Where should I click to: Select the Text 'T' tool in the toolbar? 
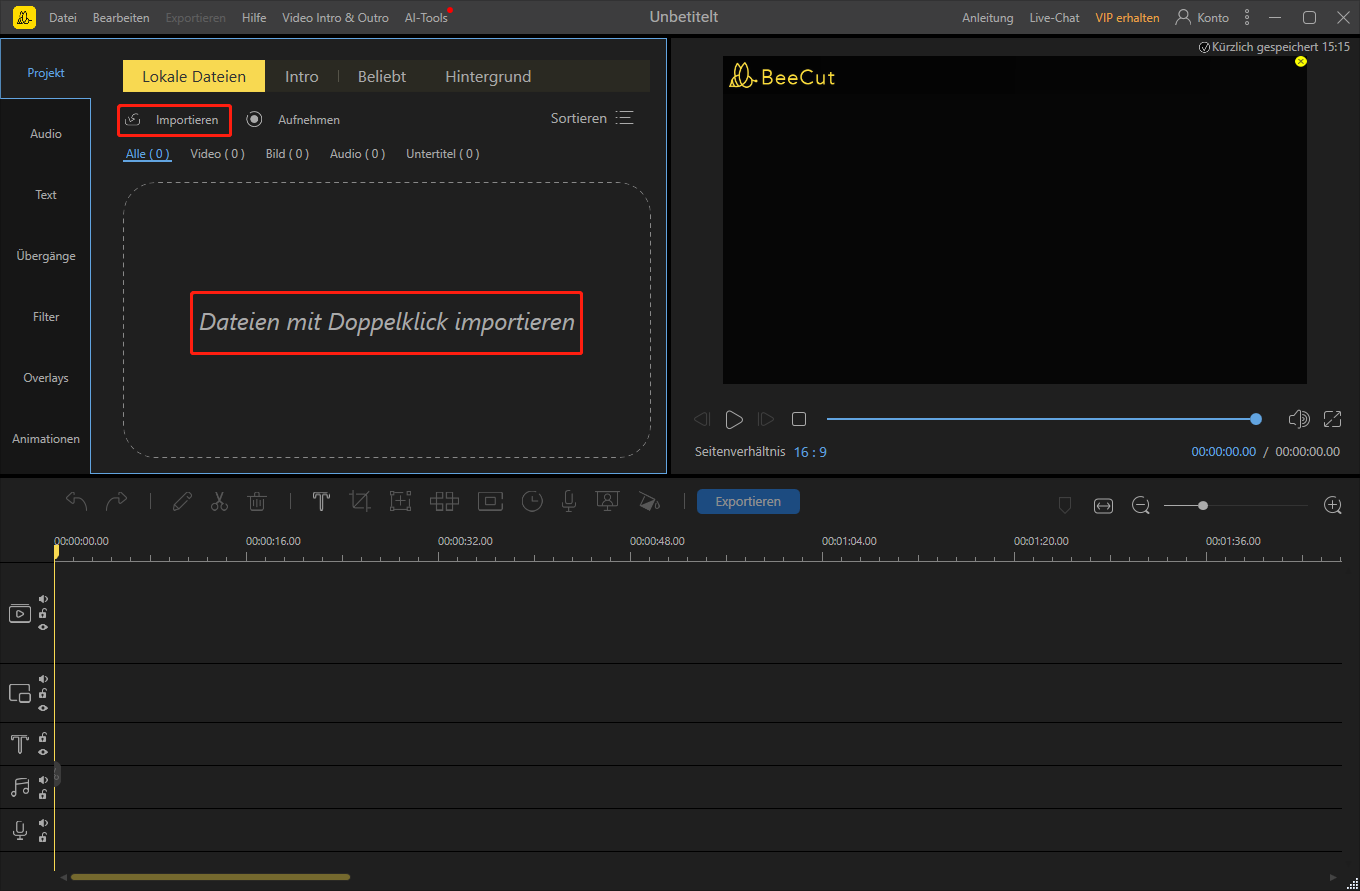pyautogui.click(x=321, y=501)
